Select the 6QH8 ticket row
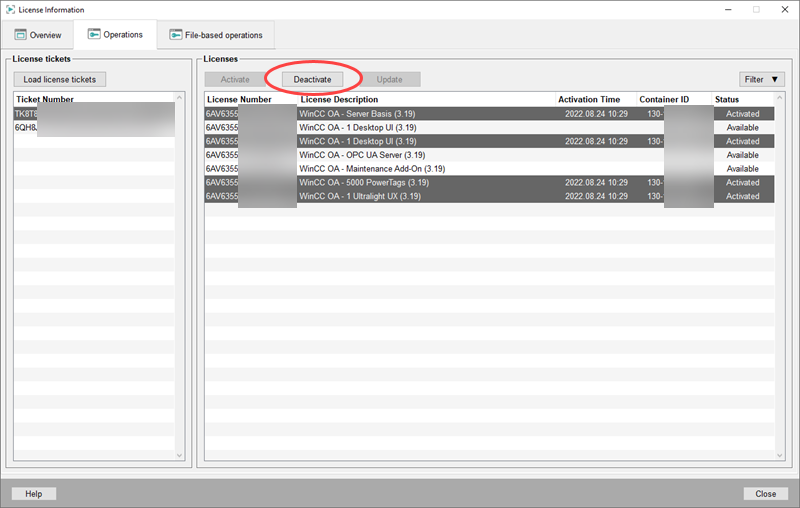800x508 pixels. tap(94, 127)
